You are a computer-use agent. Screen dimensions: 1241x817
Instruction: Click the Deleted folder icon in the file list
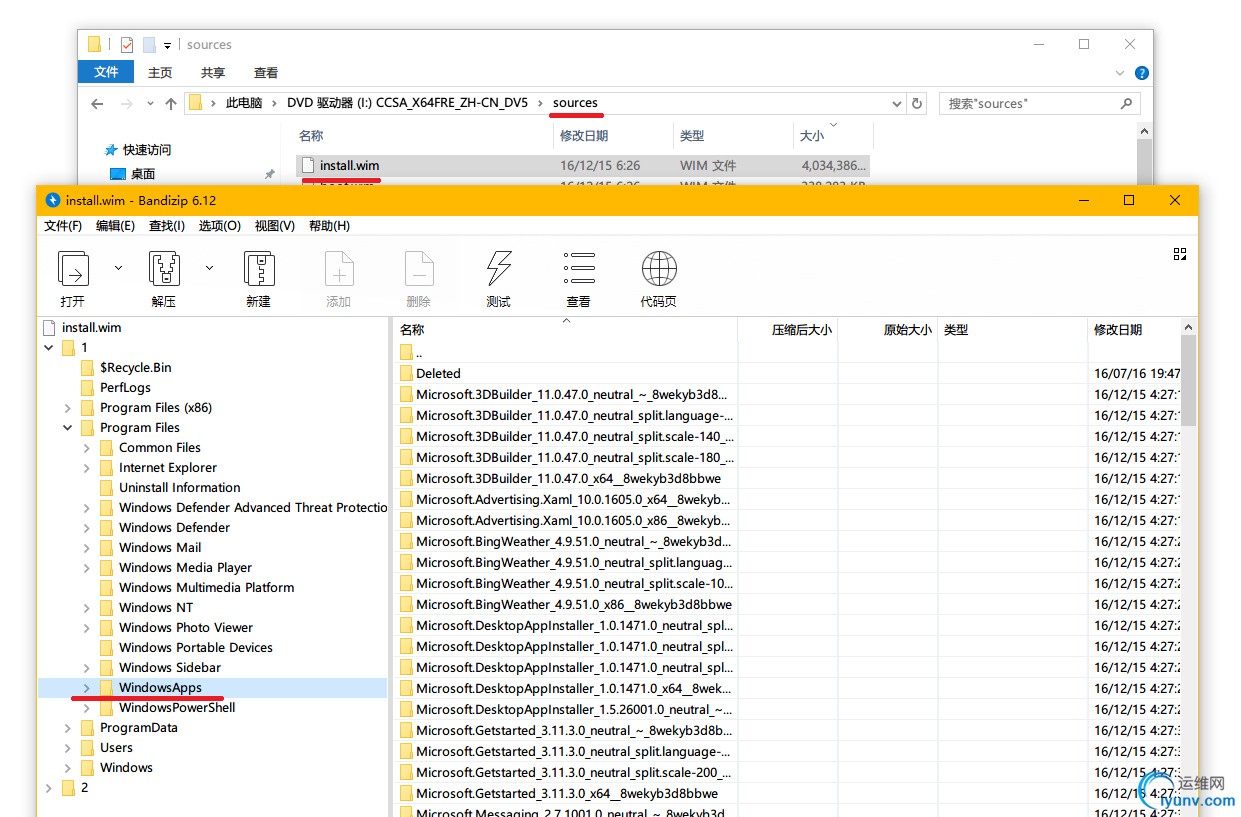click(406, 373)
